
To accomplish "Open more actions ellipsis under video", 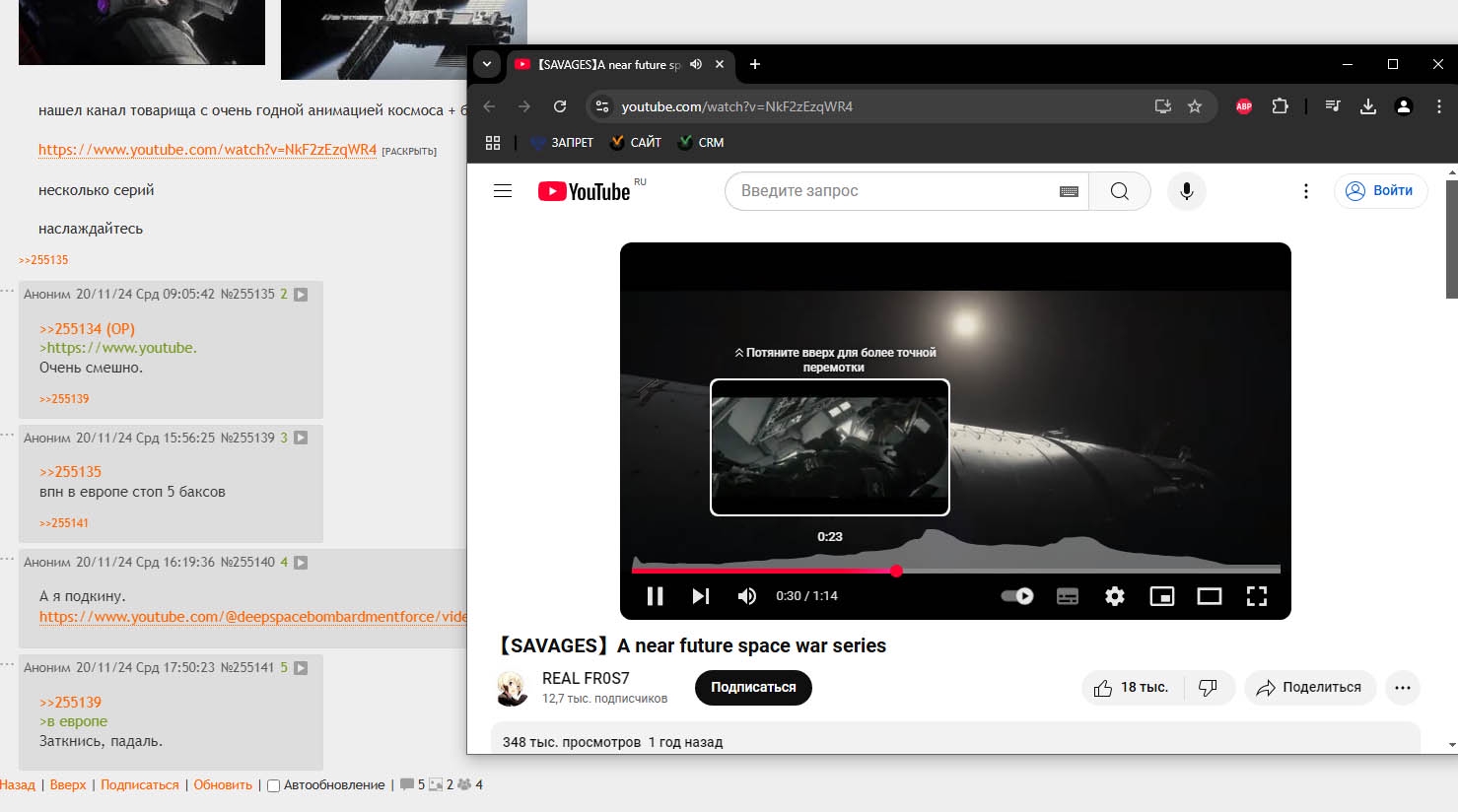I will coord(1403,688).
